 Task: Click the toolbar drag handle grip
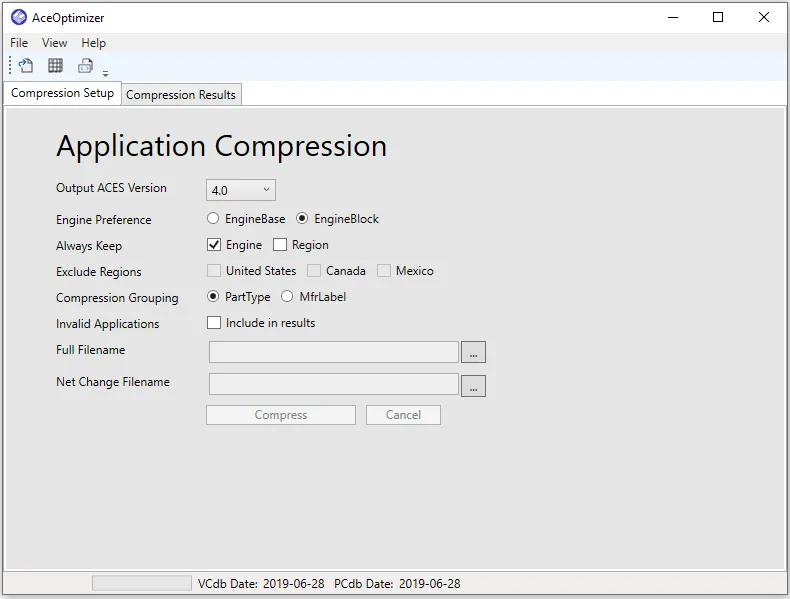(10, 65)
